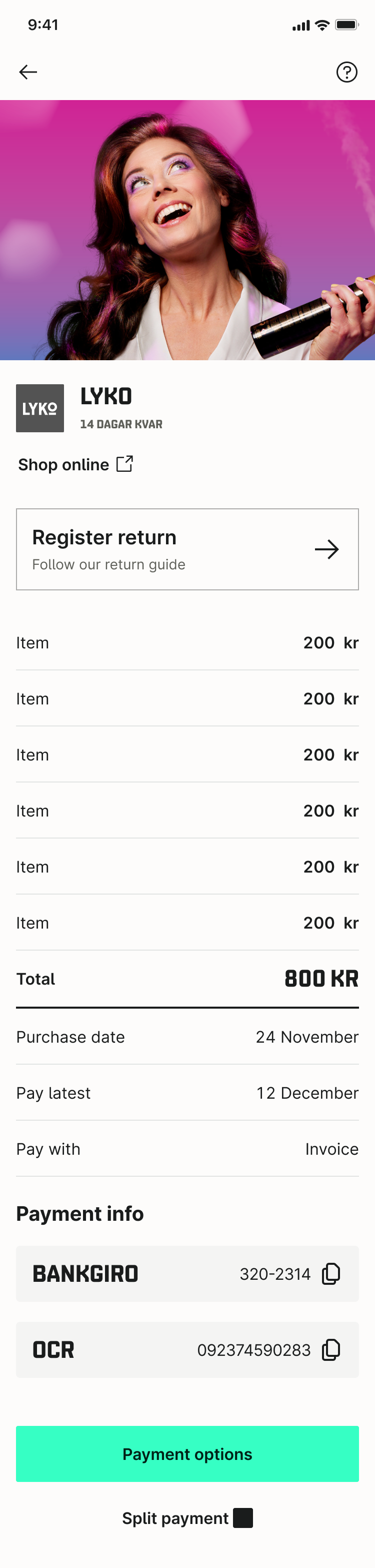This screenshot has width=375, height=1568.
Task: Click the black square beside Split payment
Action: point(243,1518)
